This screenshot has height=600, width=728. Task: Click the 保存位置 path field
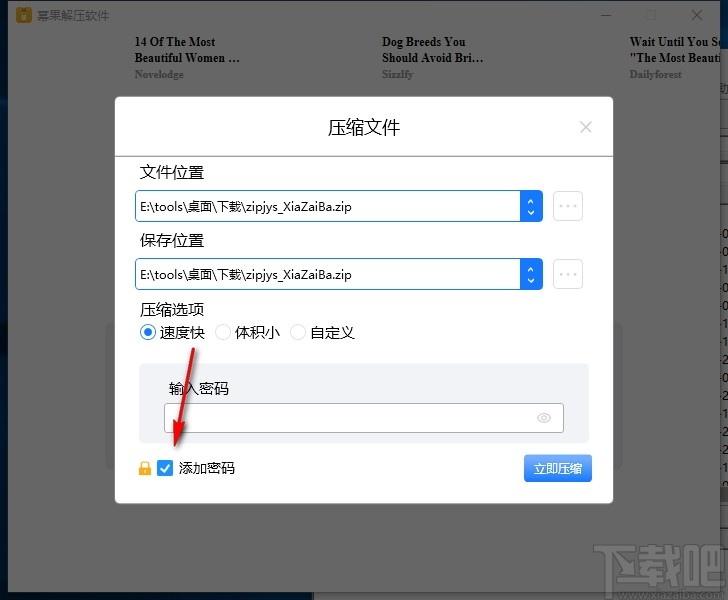[328, 274]
